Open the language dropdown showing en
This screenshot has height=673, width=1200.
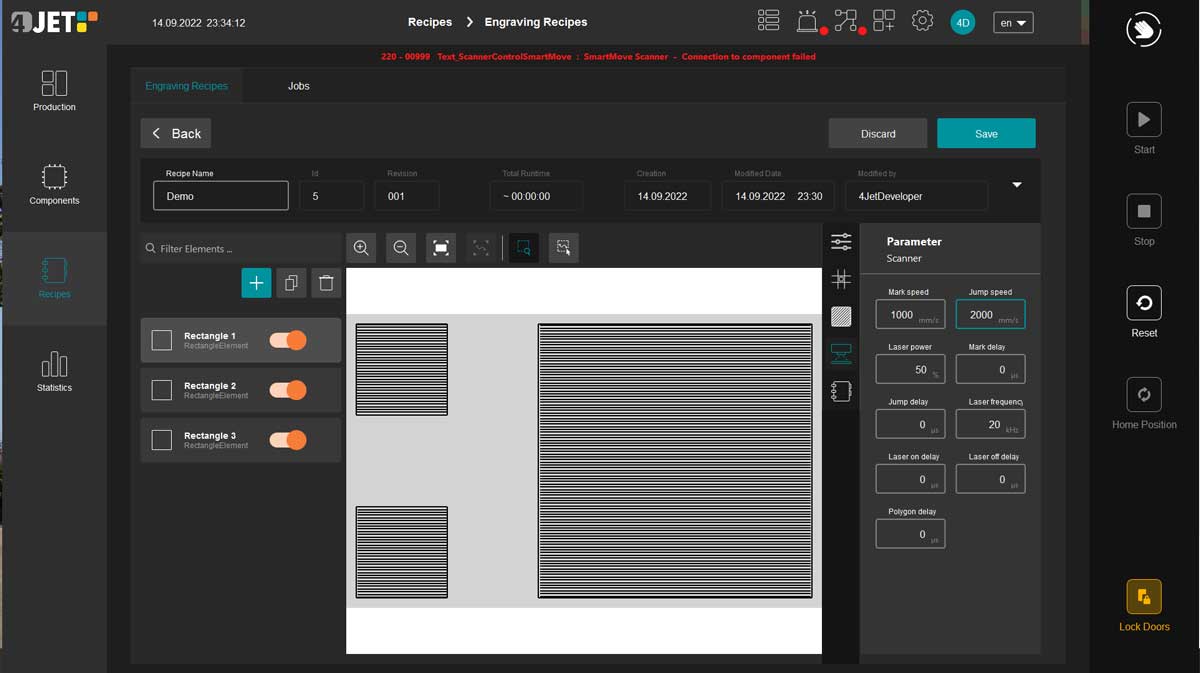(x=1013, y=22)
